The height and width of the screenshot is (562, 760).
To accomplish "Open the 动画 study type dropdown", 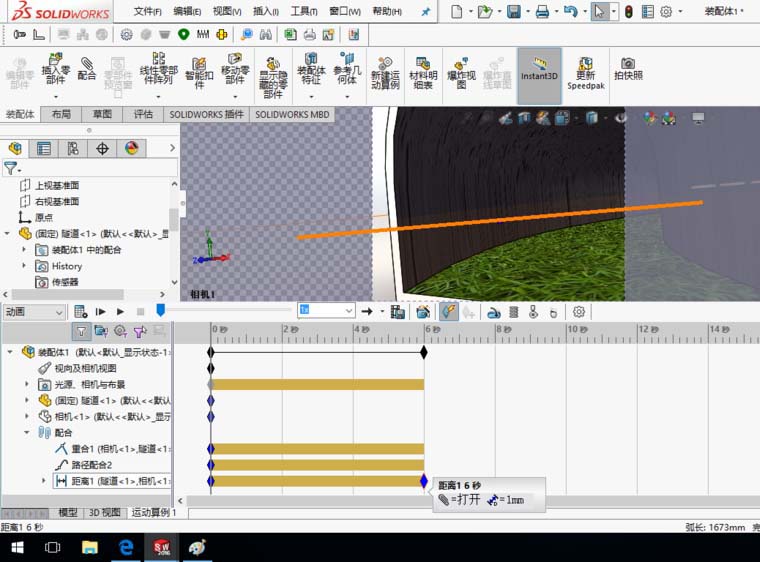I will click(x=35, y=312).
